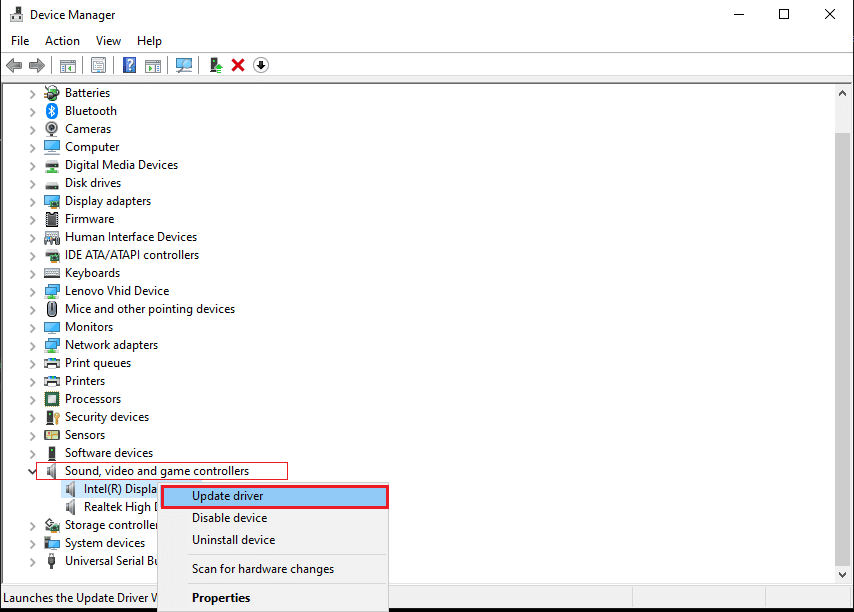Select the Bluetooth category icon
Viewport: 854px width, 612px height.
tap(52, 111)
